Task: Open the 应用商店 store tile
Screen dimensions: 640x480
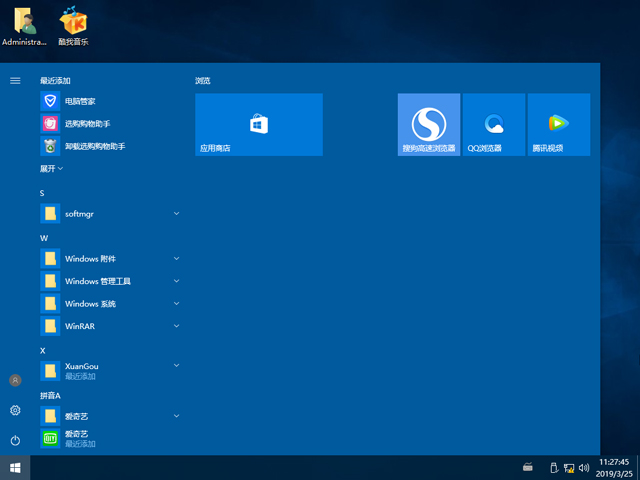Action: (258, 125)
